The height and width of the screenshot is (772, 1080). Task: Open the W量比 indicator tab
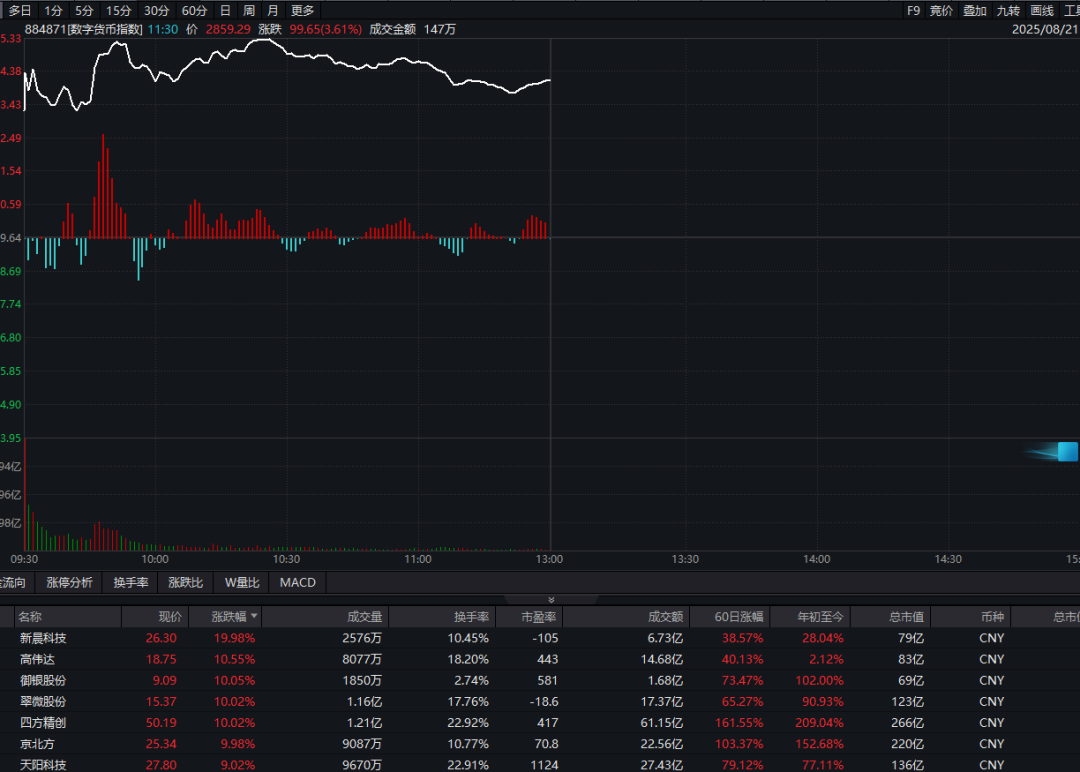pos(241,583)
